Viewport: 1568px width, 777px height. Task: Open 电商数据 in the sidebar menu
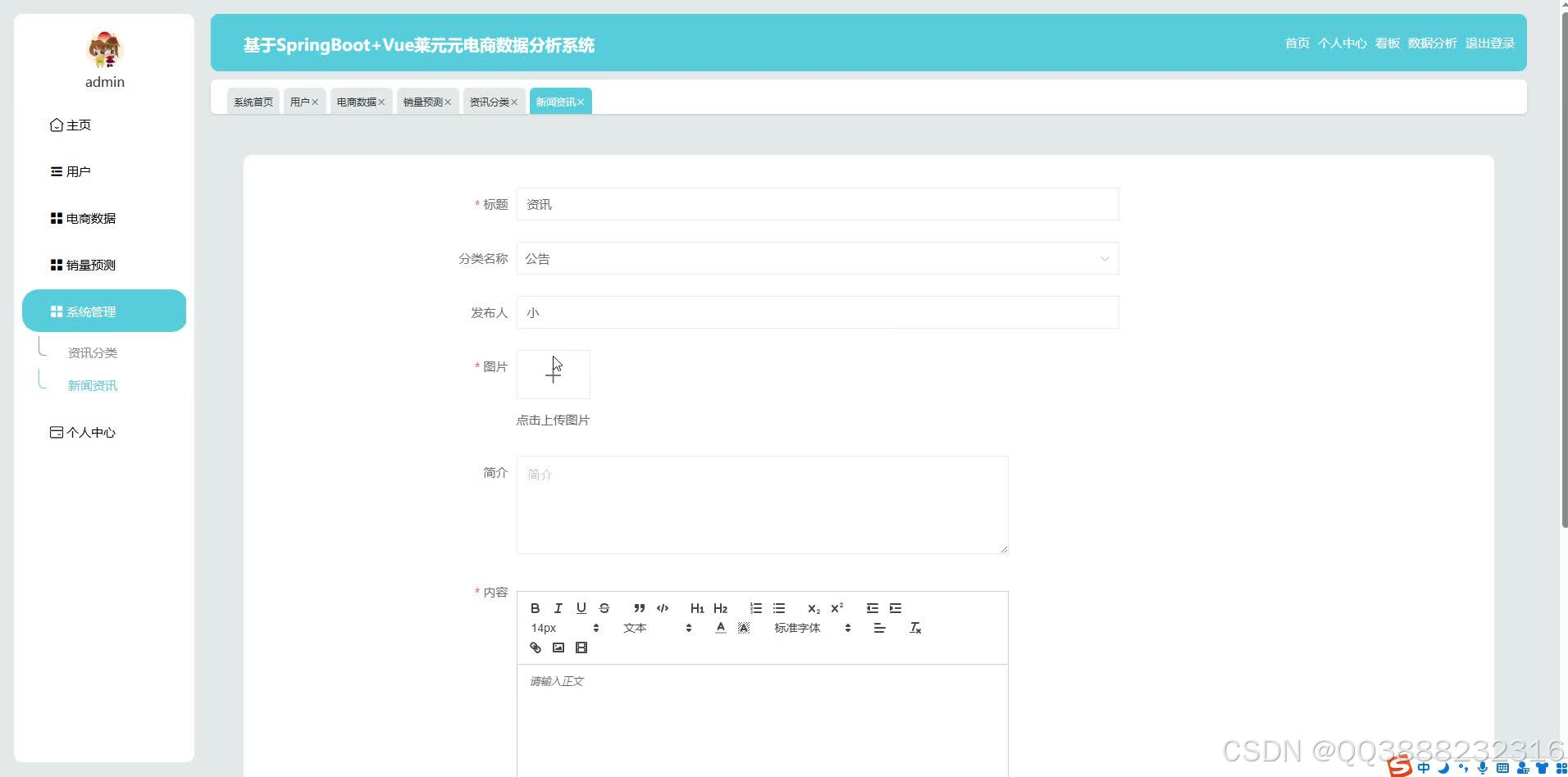click(x=104, y=219)
